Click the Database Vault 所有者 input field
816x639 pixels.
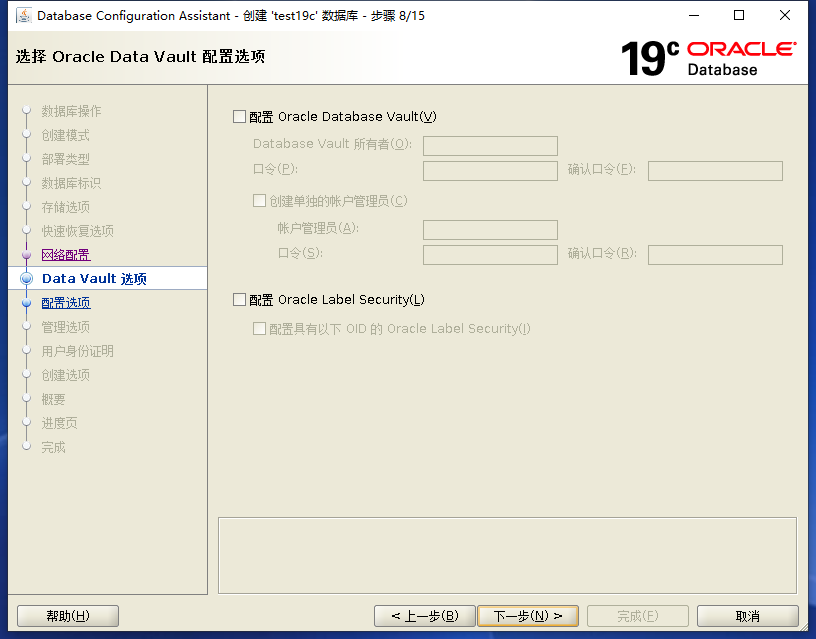coord(490,146)
